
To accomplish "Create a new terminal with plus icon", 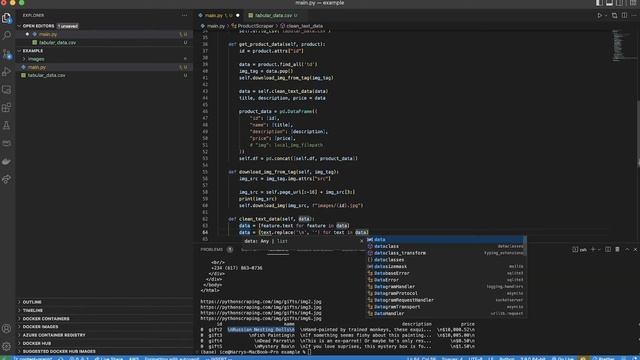I will tap(593, 249).
